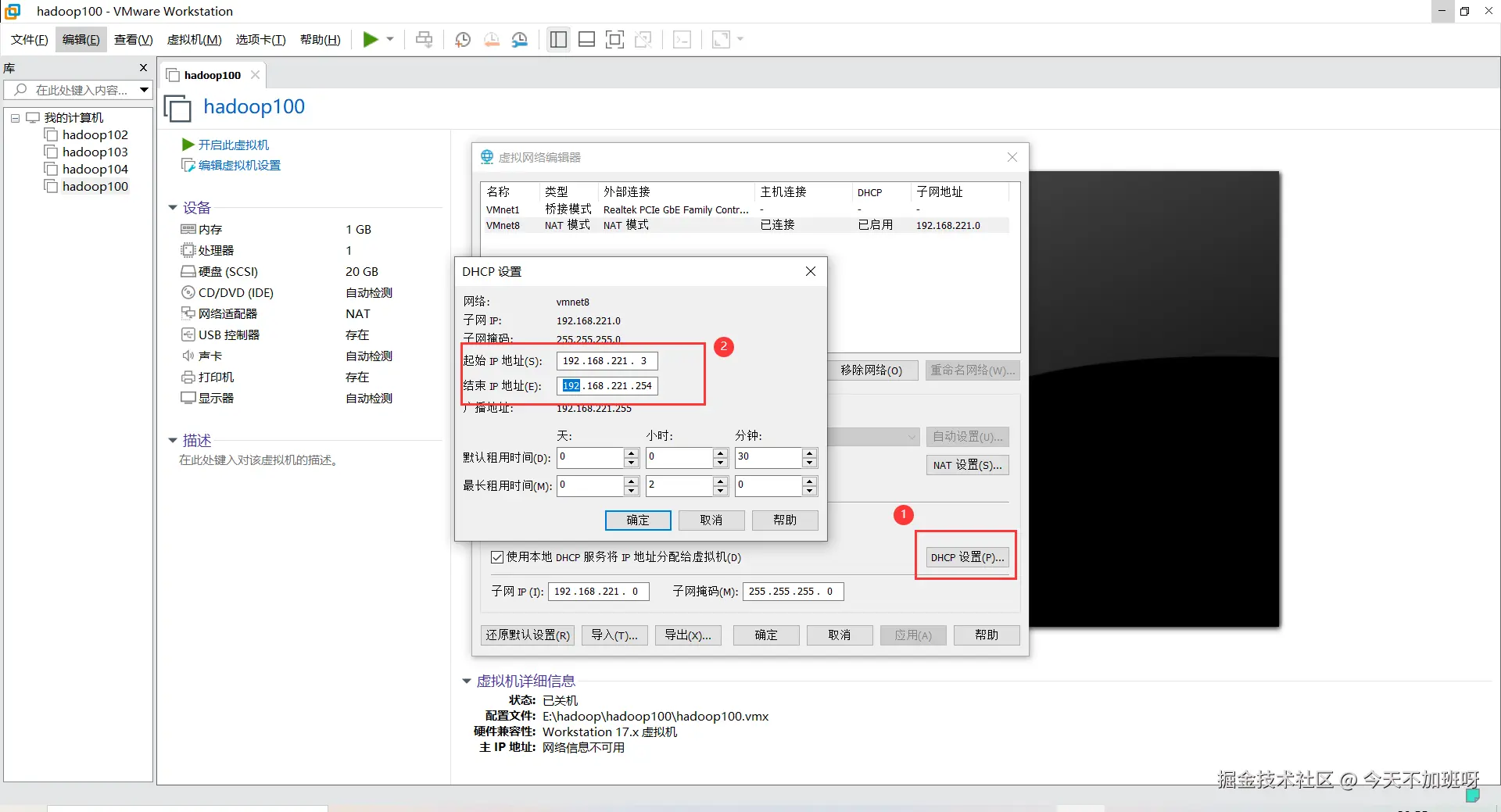Viewport: 1501px width, 812px height.
Task: Open the 虚拟机(M) menu
Action: pos(195,40)
